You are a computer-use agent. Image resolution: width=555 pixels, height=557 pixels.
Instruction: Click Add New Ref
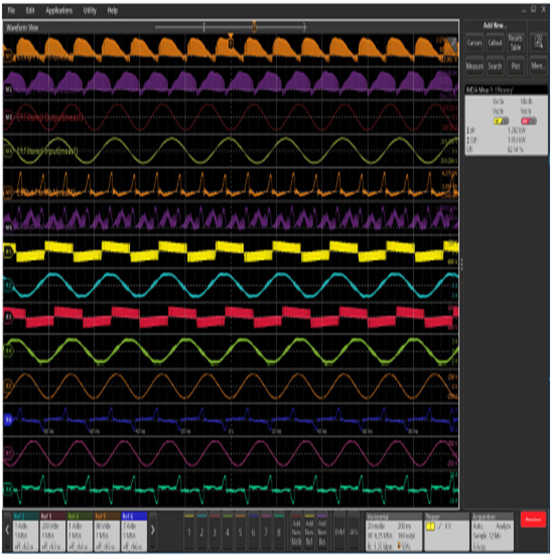tap(309, 532)
